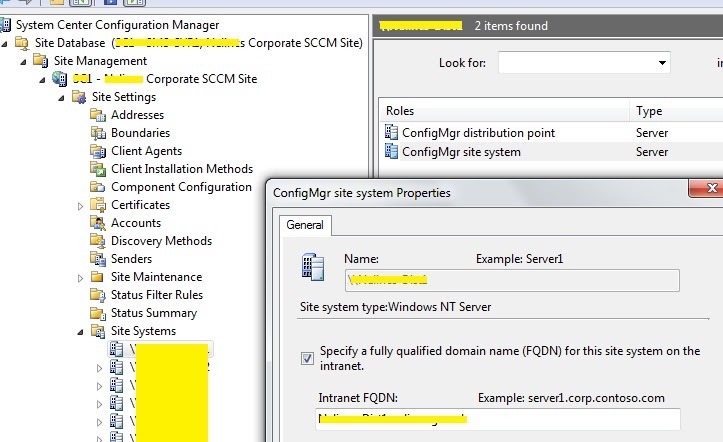723x442 pixels.
Task: Switch to the General tab
Action: click(x=305, y=225)
